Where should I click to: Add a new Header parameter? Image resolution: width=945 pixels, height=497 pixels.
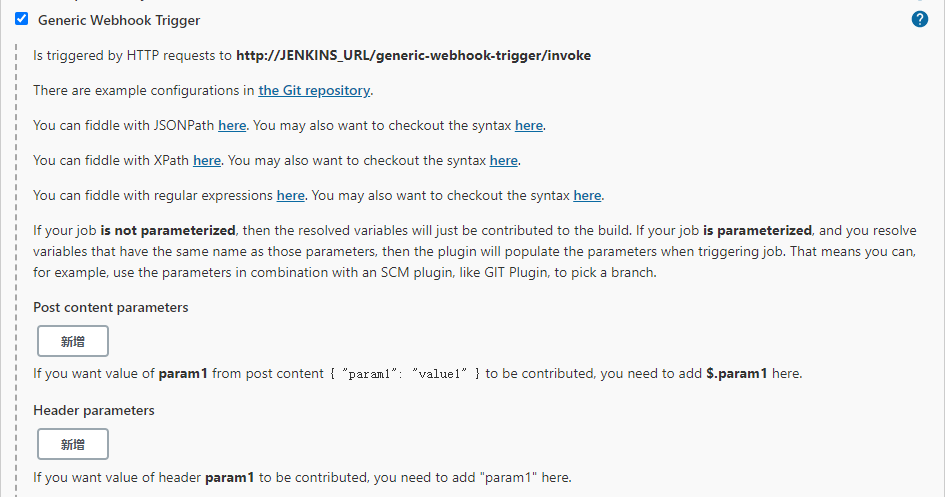click(x=73, y=444)
